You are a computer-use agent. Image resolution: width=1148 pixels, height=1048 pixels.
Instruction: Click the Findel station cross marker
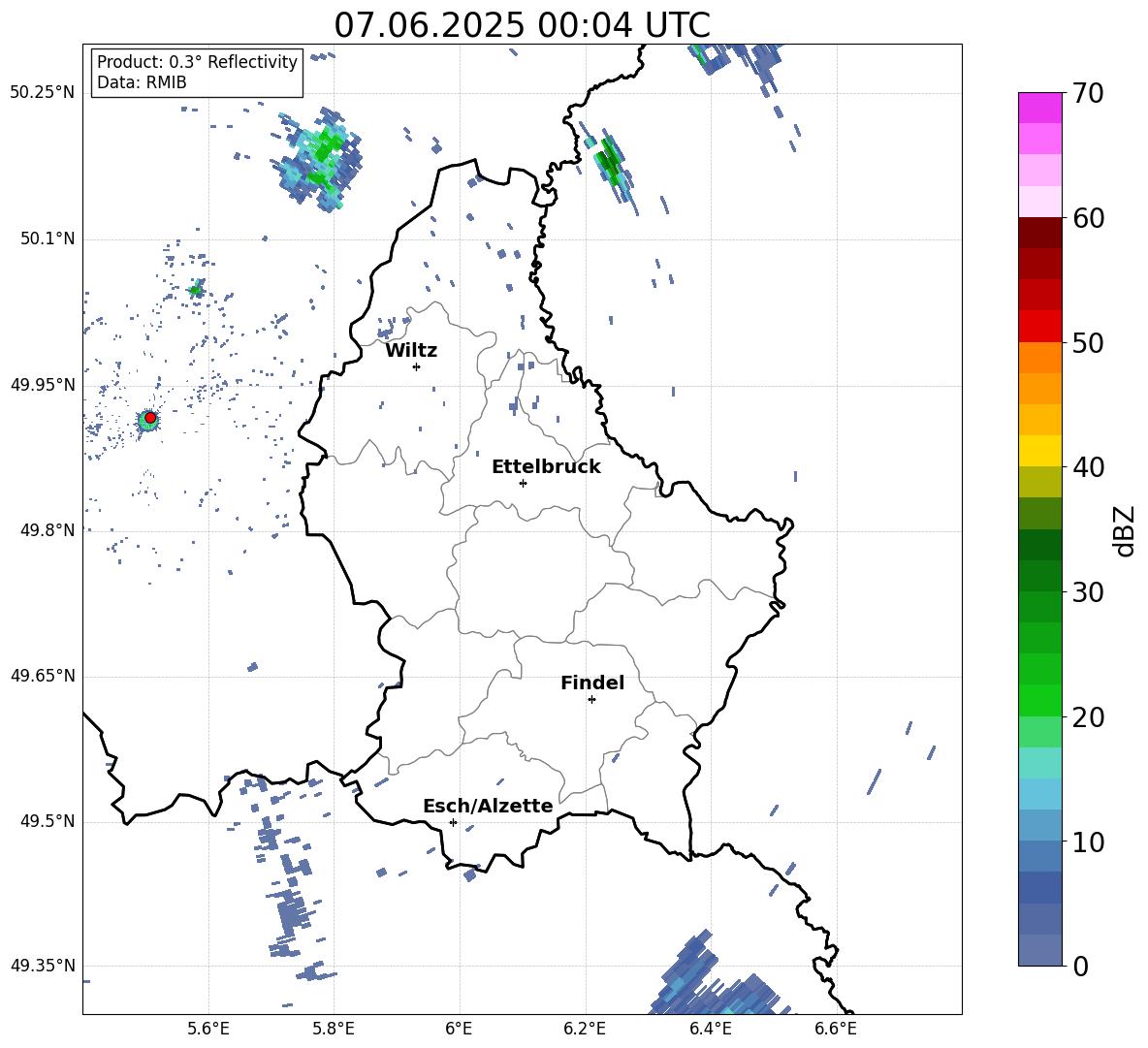[x=591, y=700]
